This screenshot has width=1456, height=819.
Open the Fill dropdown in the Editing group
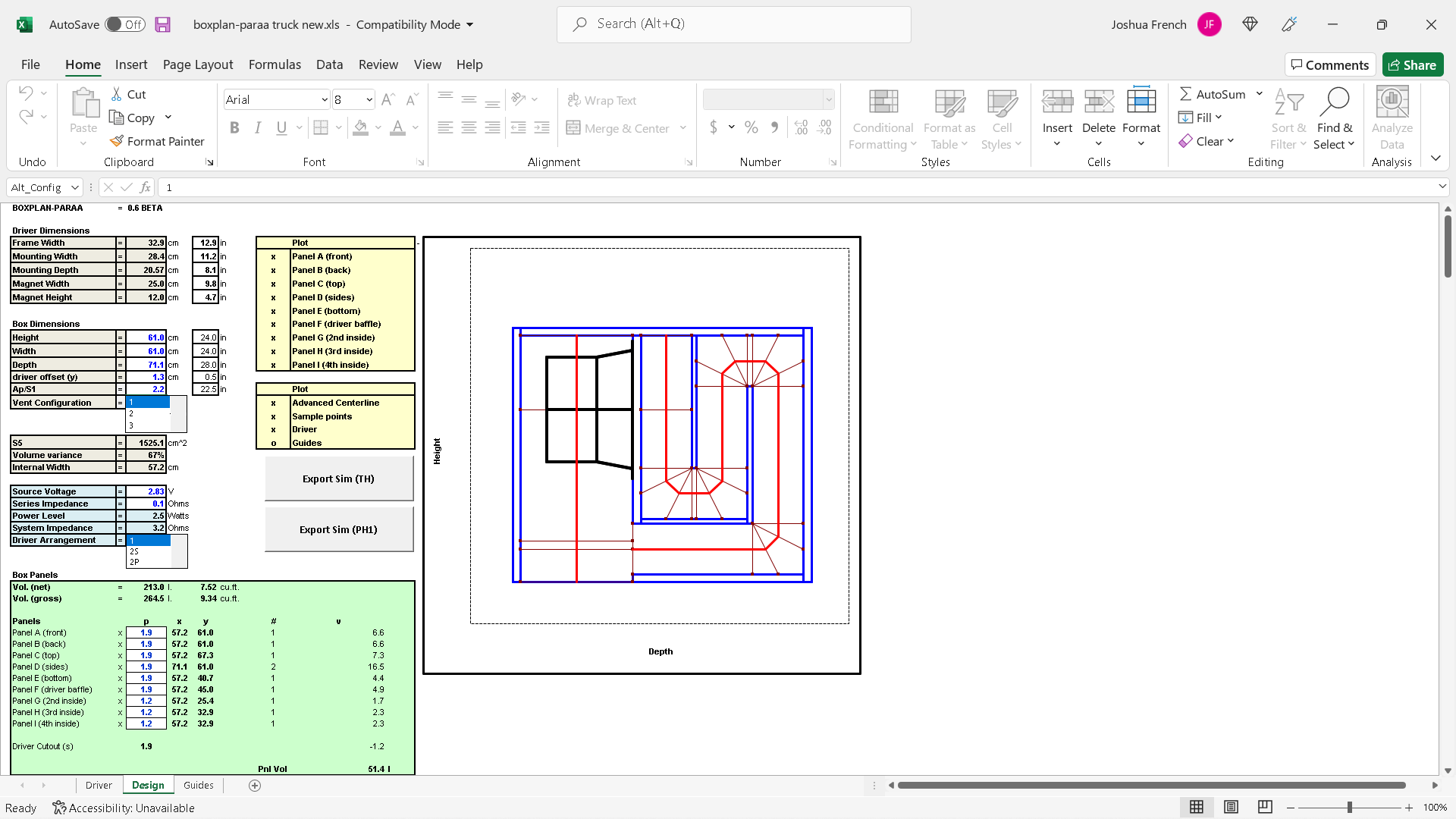tap(1200, 118)
